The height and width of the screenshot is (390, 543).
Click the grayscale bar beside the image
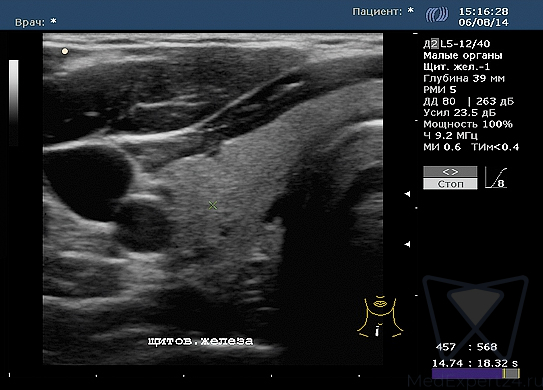[x=14, y=103]
